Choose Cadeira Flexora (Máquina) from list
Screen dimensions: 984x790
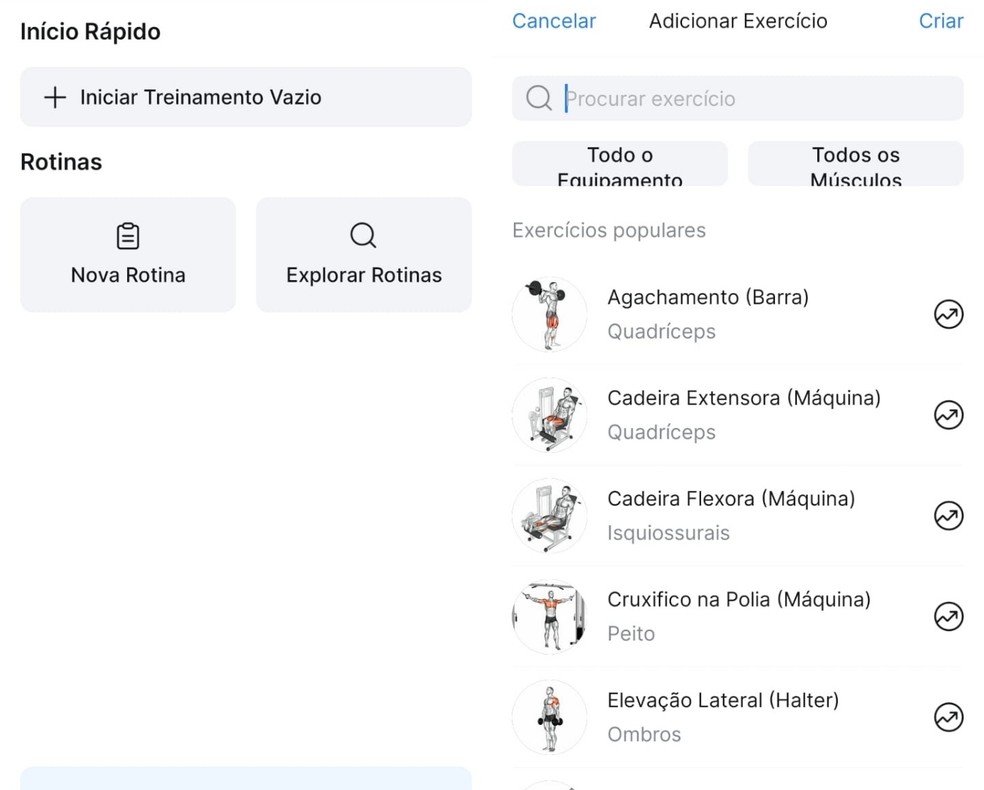tap(730, 515)
